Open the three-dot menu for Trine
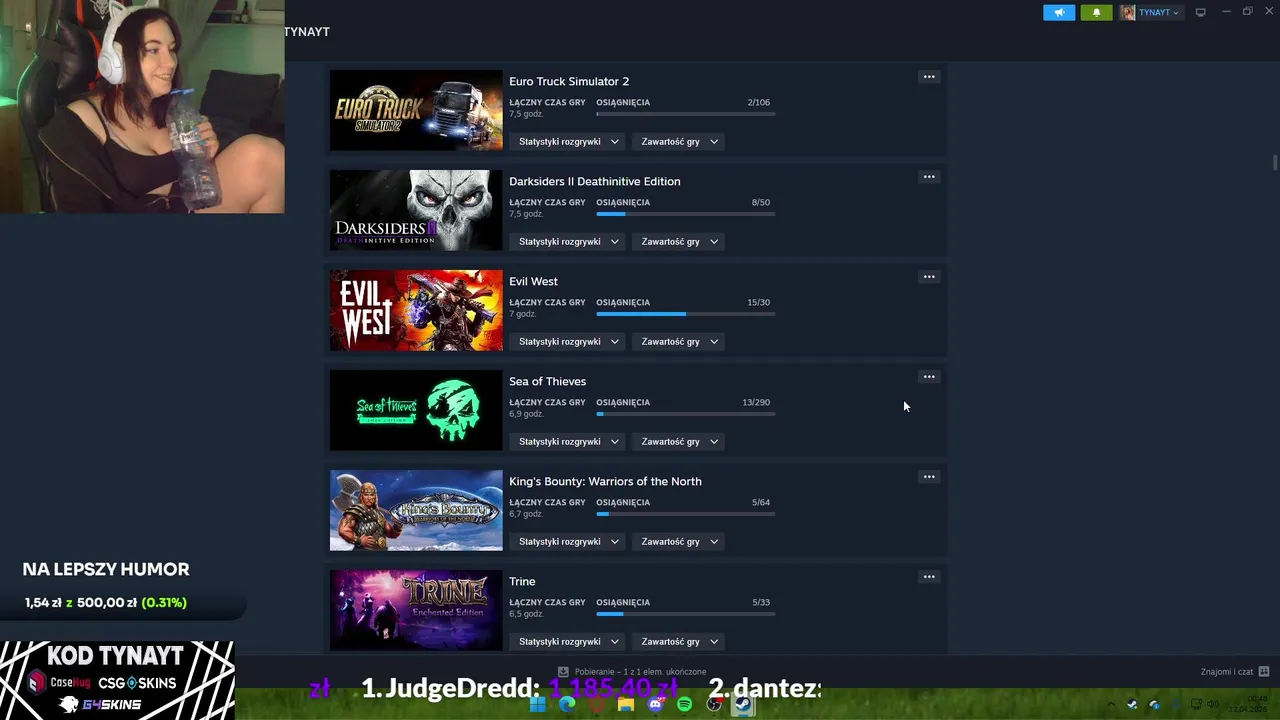This screenshot has width=1280, height=720. click(929, 577)
